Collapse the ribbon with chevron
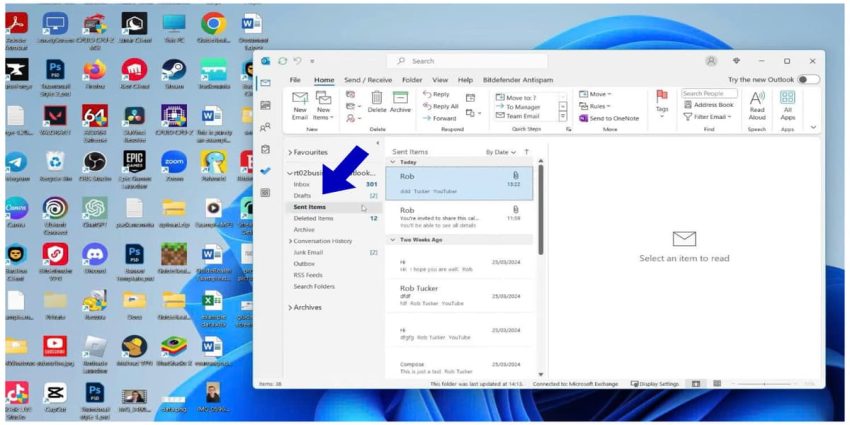The height and width of the screenshot is (425, 850). click(813, 127)
